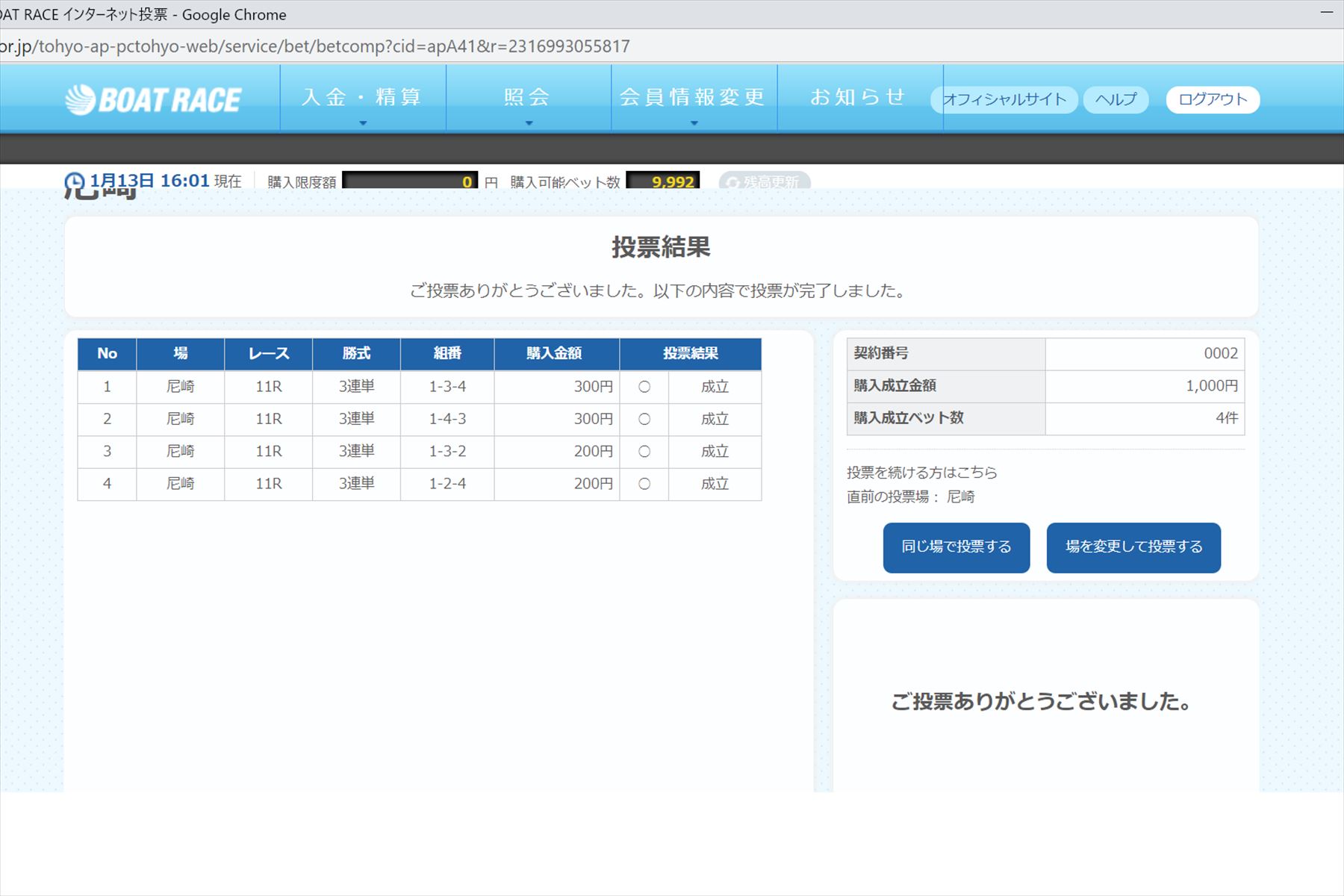Click 成立 status in row 1-2-4

coord(715,483)
